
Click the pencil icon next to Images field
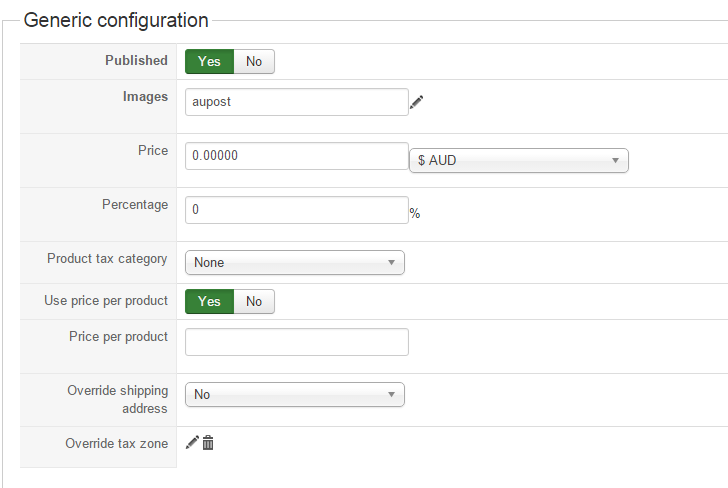coord(417,102)
